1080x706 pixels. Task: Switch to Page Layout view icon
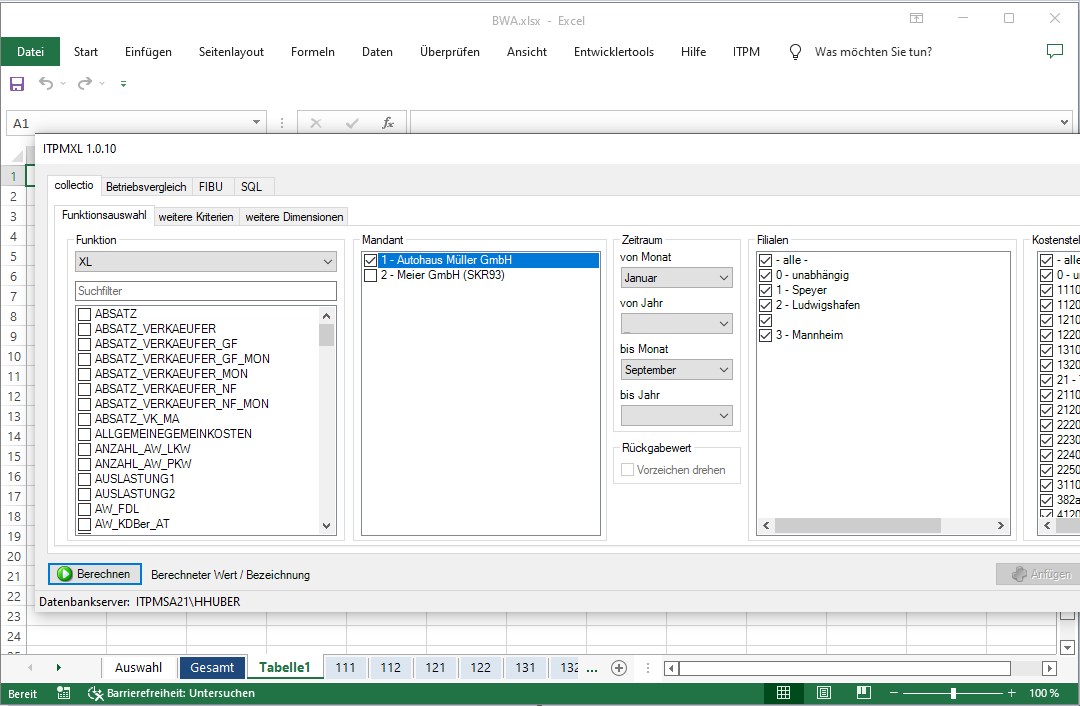click(823, 693)
